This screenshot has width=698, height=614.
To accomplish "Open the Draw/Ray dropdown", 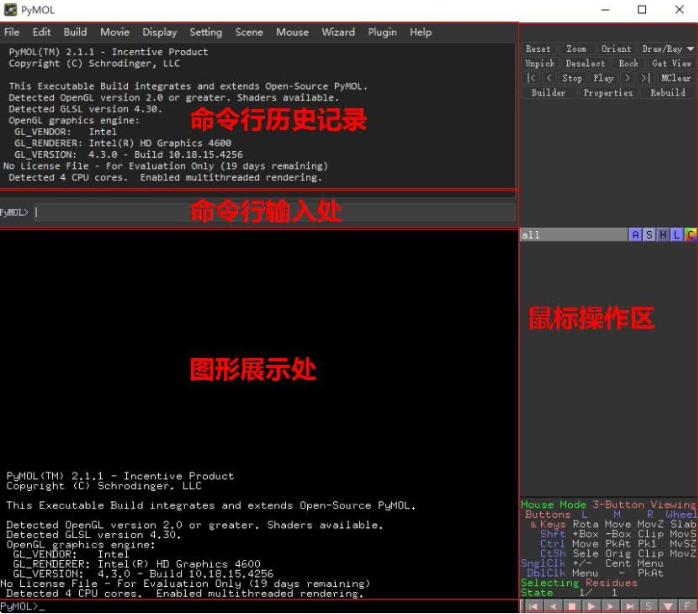I will [666, 49].
